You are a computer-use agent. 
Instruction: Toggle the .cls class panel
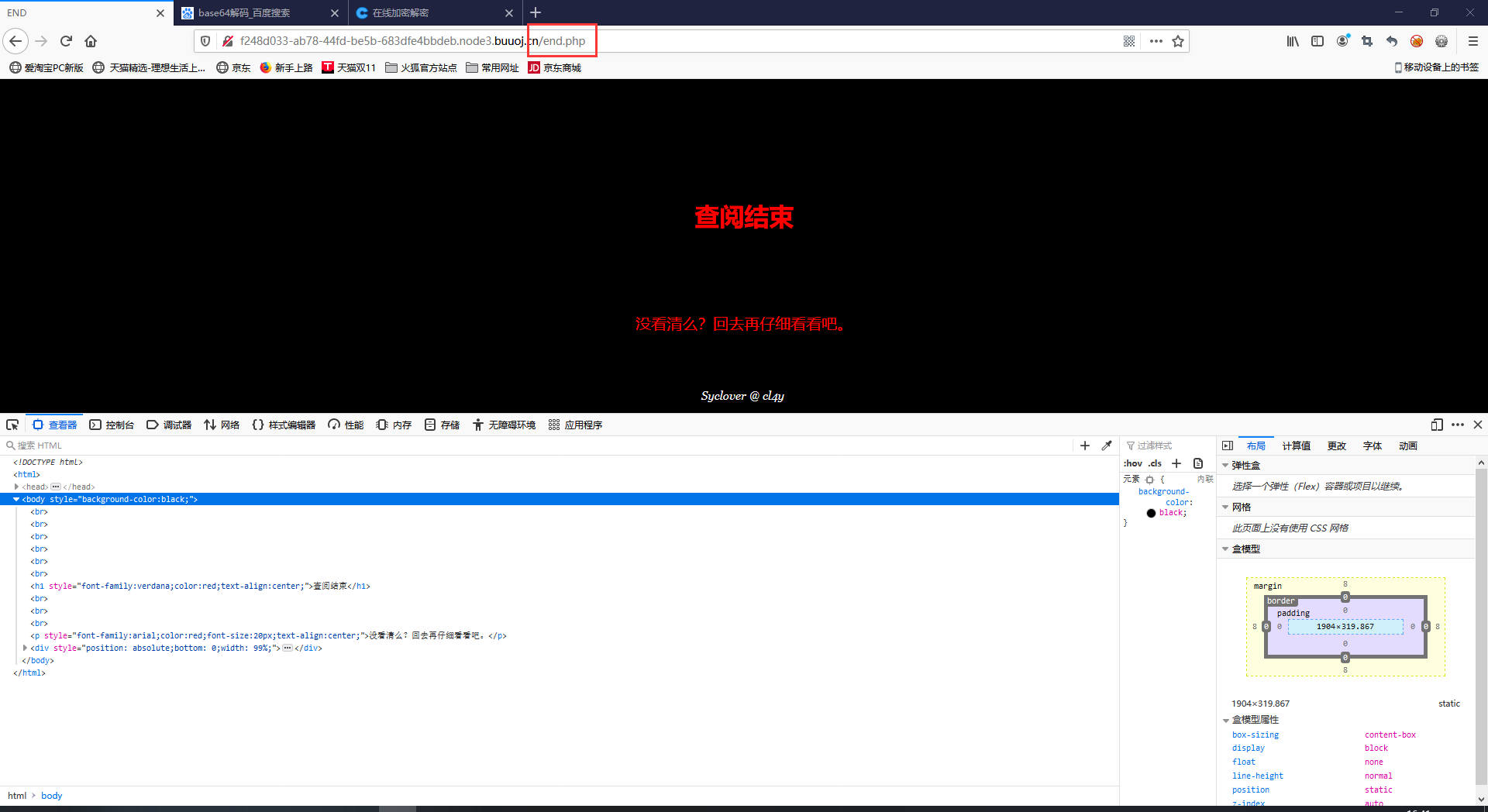(1156, 463)
